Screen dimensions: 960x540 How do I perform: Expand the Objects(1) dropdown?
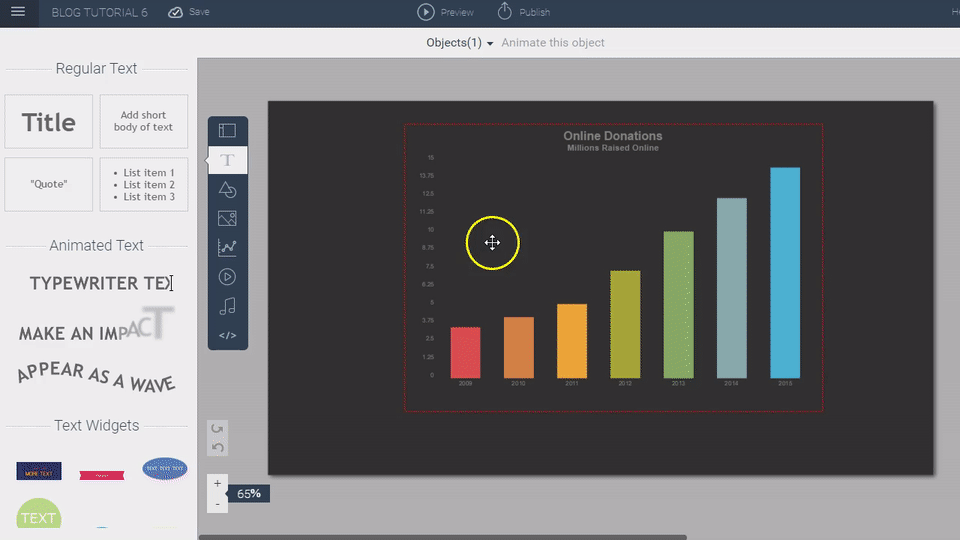point(460,43)
